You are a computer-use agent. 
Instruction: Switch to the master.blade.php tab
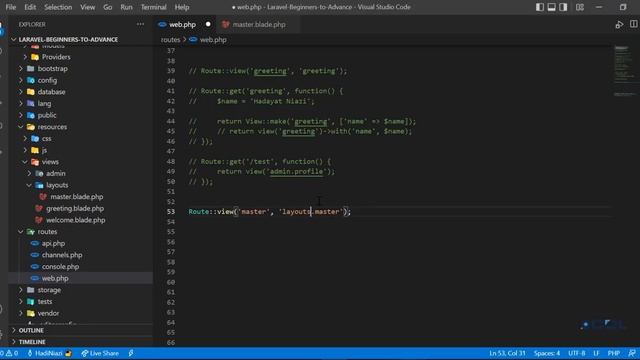click(x=259, y=24)
